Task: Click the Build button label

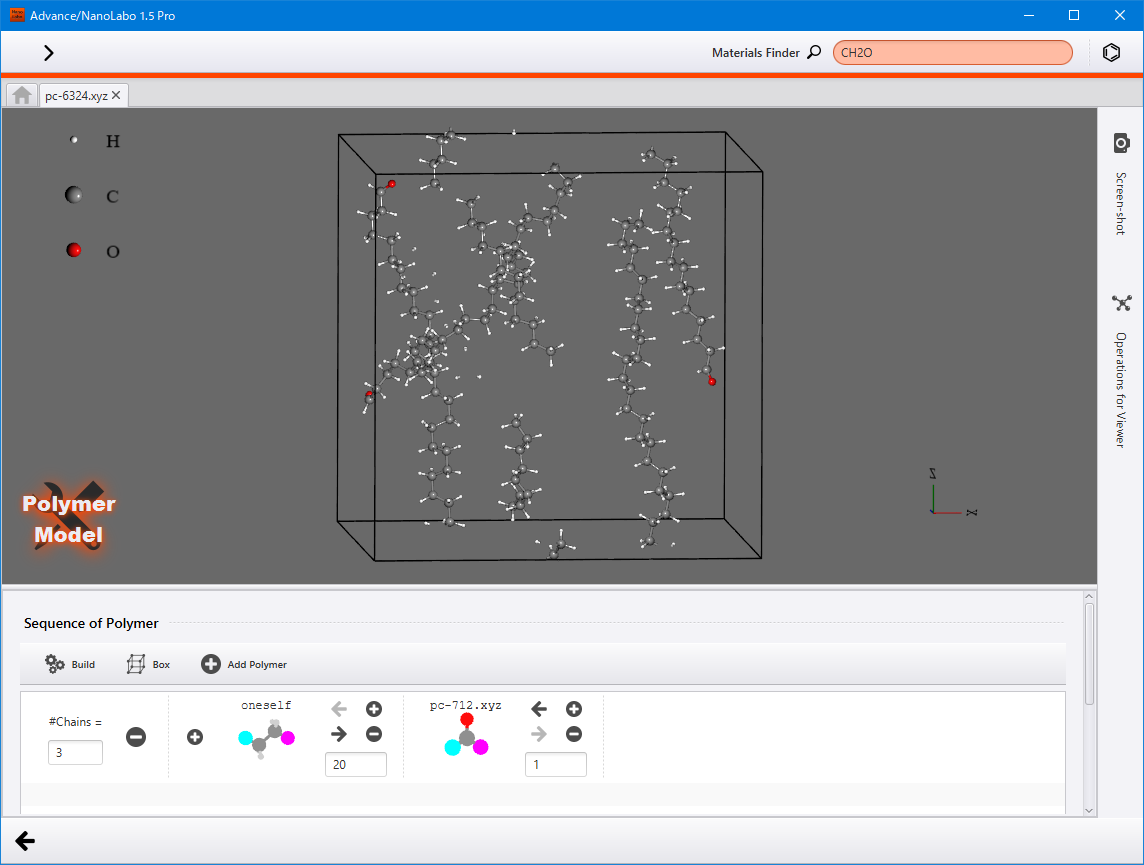Action: pyautogui.click(x=83, y=664)
